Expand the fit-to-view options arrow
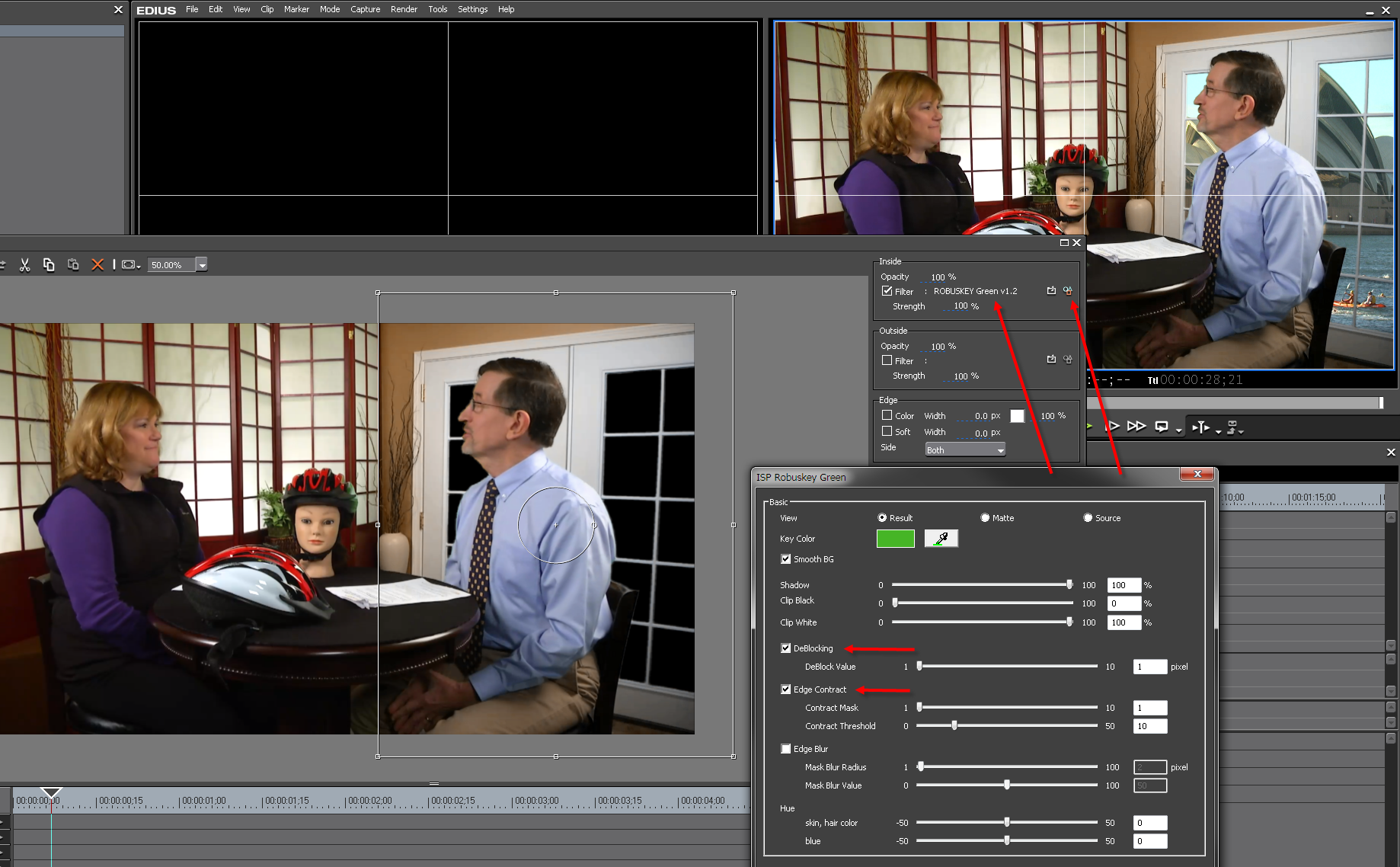The width and height of the screenshot is (1400, 867). tap(139, 266)
